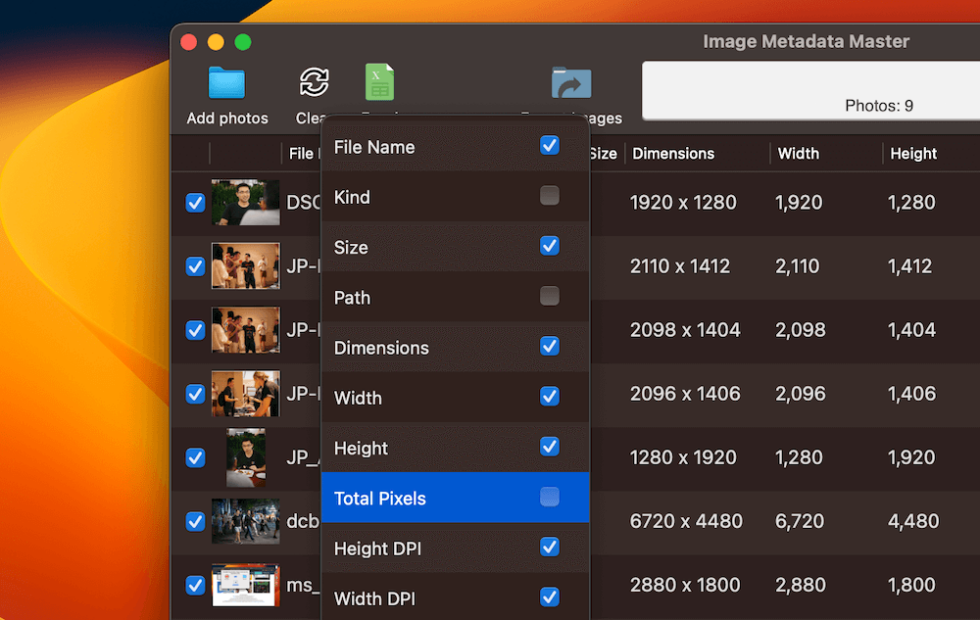Uncheck the 2098 x 1404 row checkbox
The height and width of the screenshot is (620, 980).
click(196, 330)
